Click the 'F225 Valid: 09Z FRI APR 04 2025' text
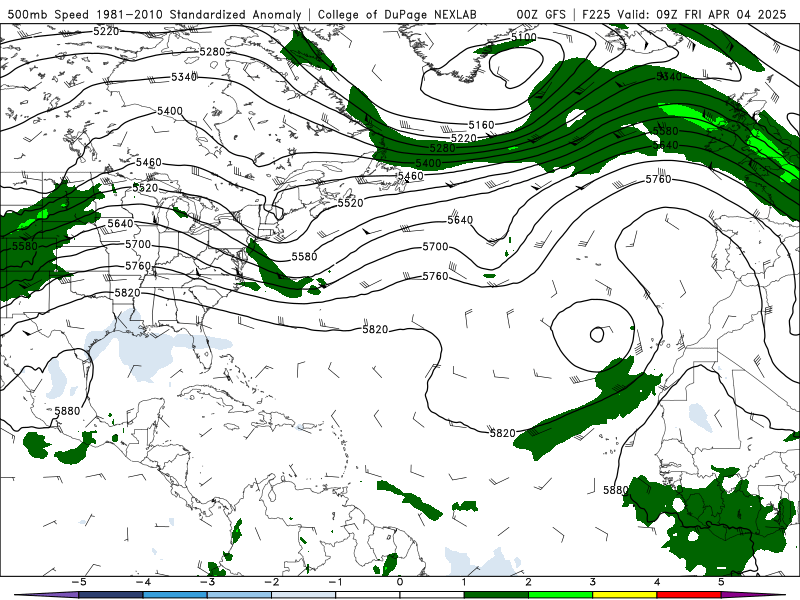Screen dimensions: 800x600 pyautogui.click(x=684, y=14)
